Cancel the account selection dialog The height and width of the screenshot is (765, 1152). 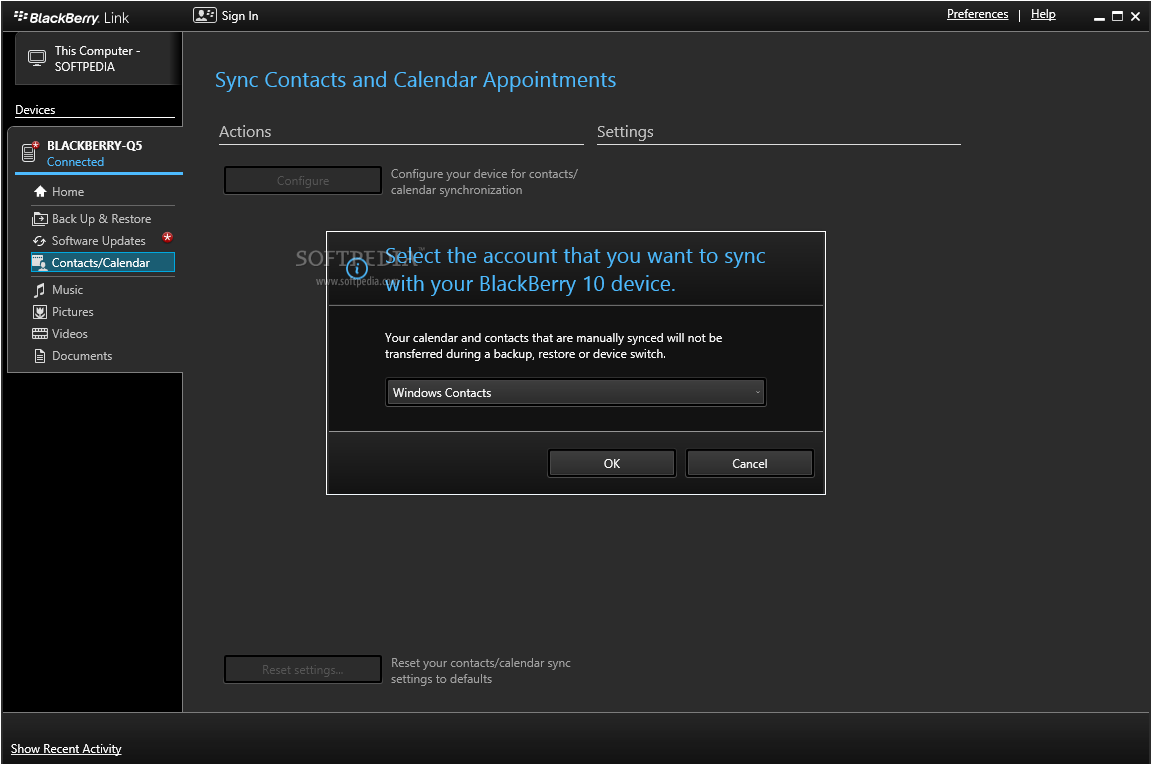tap(749, 464)
